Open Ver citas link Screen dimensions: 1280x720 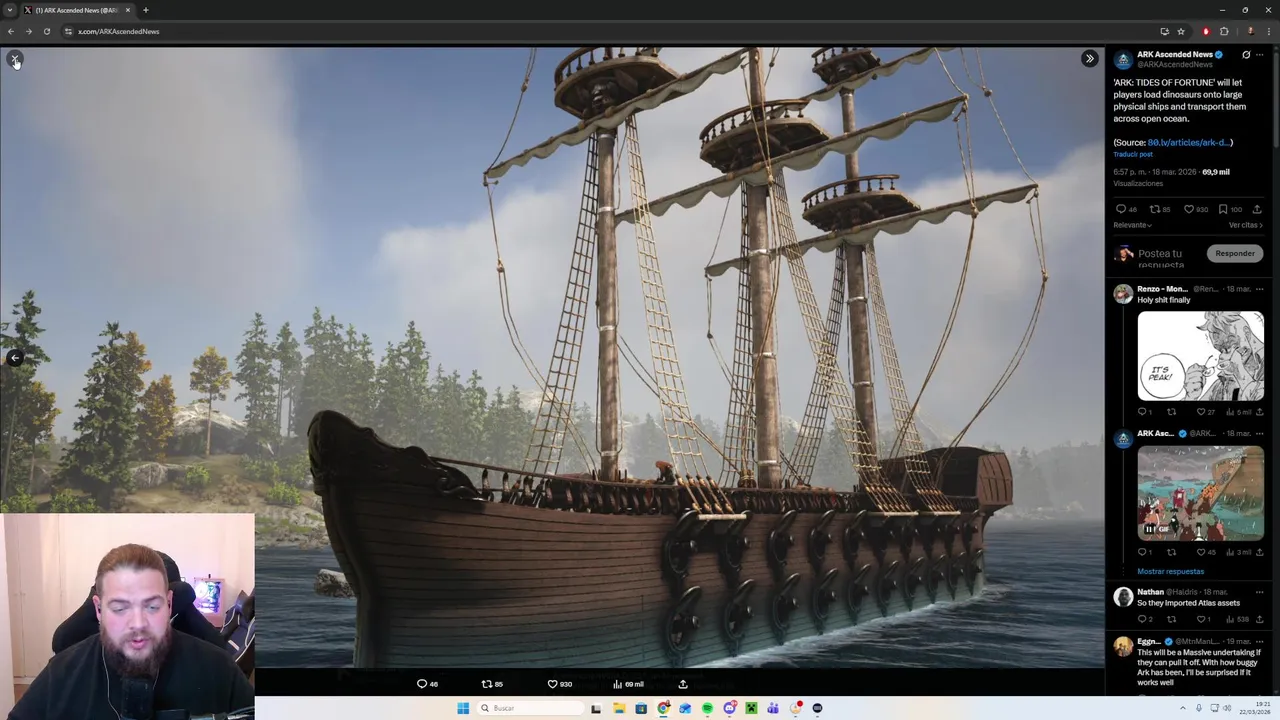coord(1246,225)
